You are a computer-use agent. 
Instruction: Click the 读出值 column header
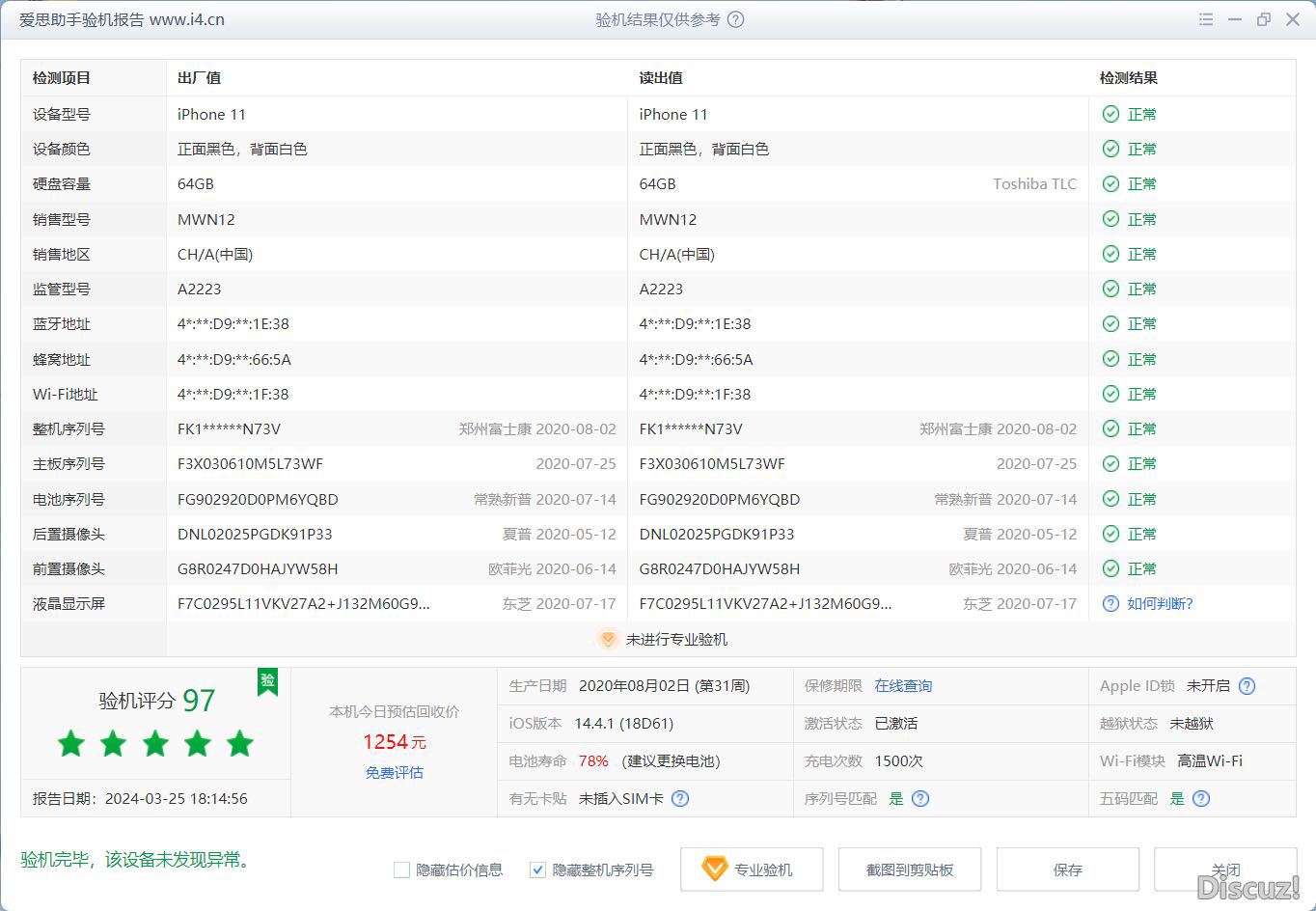coord(661,78)
